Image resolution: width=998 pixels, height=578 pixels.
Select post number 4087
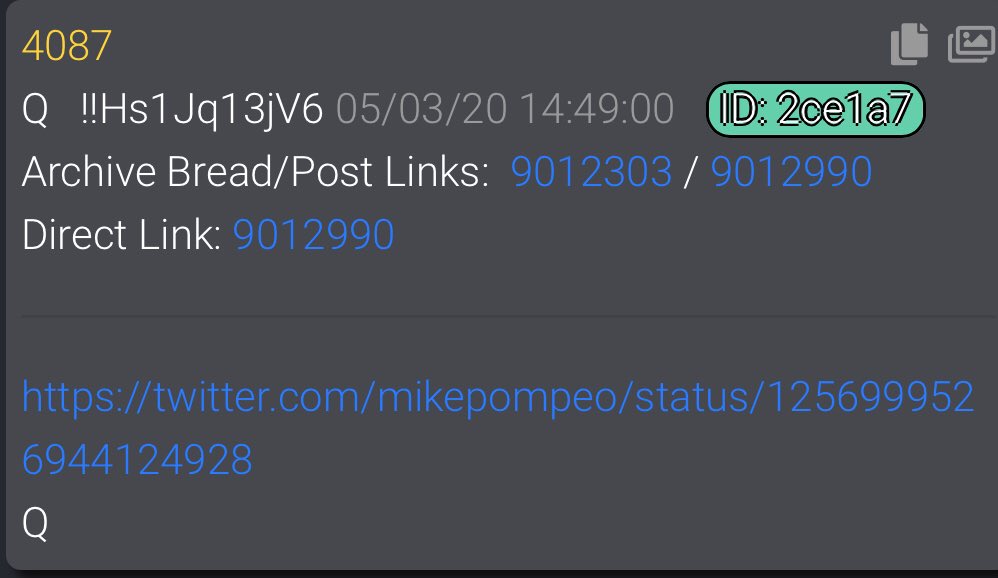(x=67, y=46)
